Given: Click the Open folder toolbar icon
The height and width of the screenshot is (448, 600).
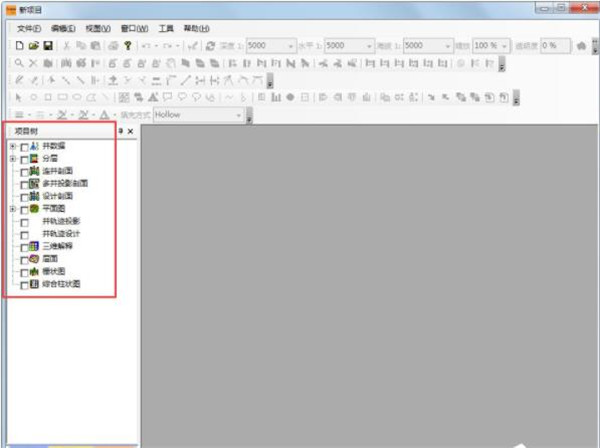Looking at the screenshot, I should tap(33, 46).
